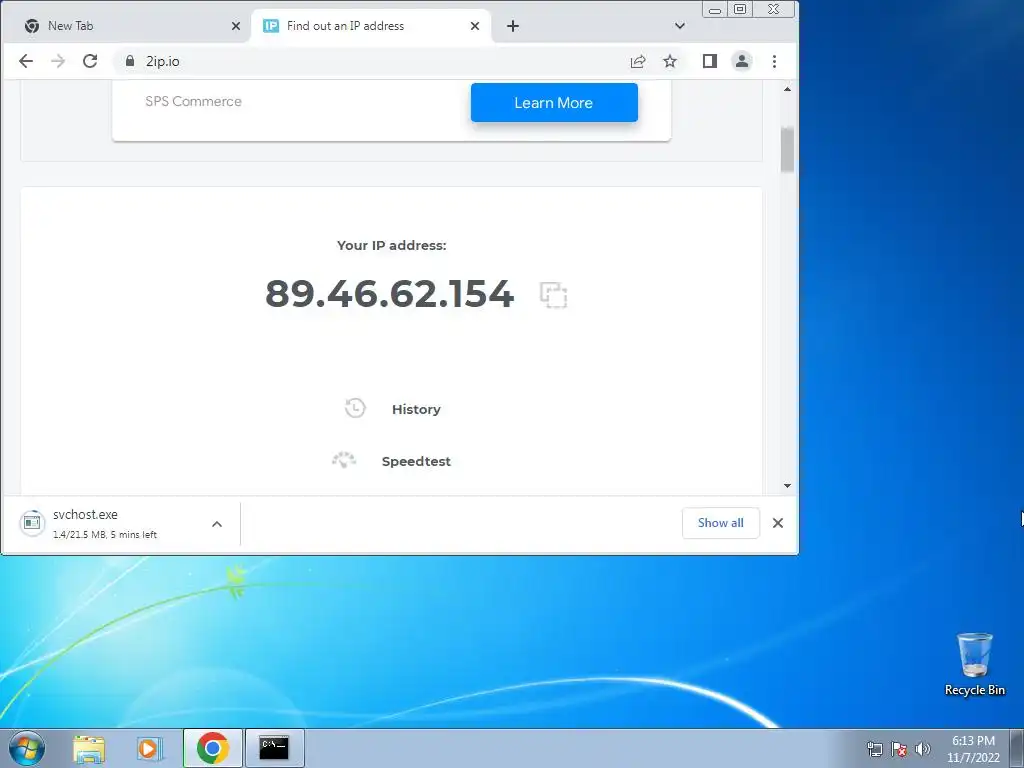Open the Recycle Bin desktop icon

tap(974, 664)
